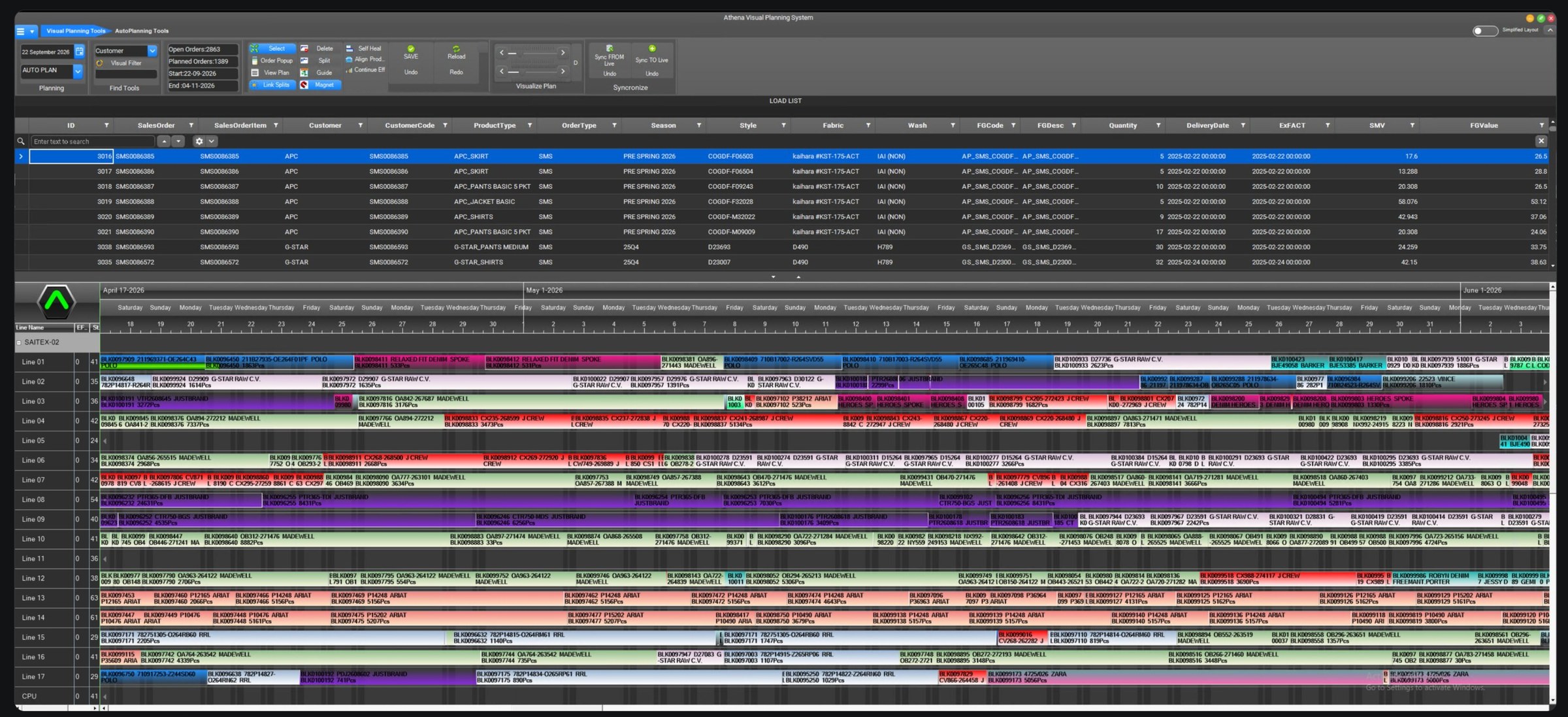Focus the Enter text to search field
The height and width of the screenshot is (717, 1568).
point(93,141)
